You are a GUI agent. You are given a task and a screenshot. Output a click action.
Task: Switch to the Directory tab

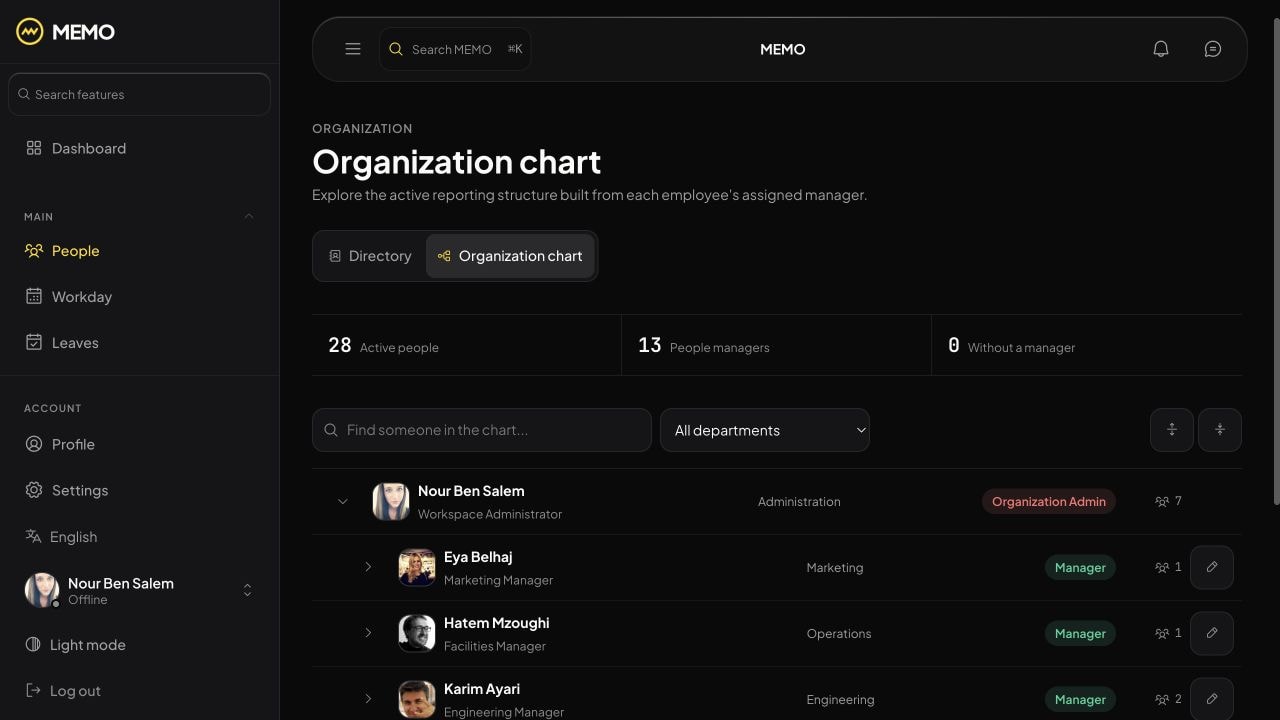(x=370, y=256)
